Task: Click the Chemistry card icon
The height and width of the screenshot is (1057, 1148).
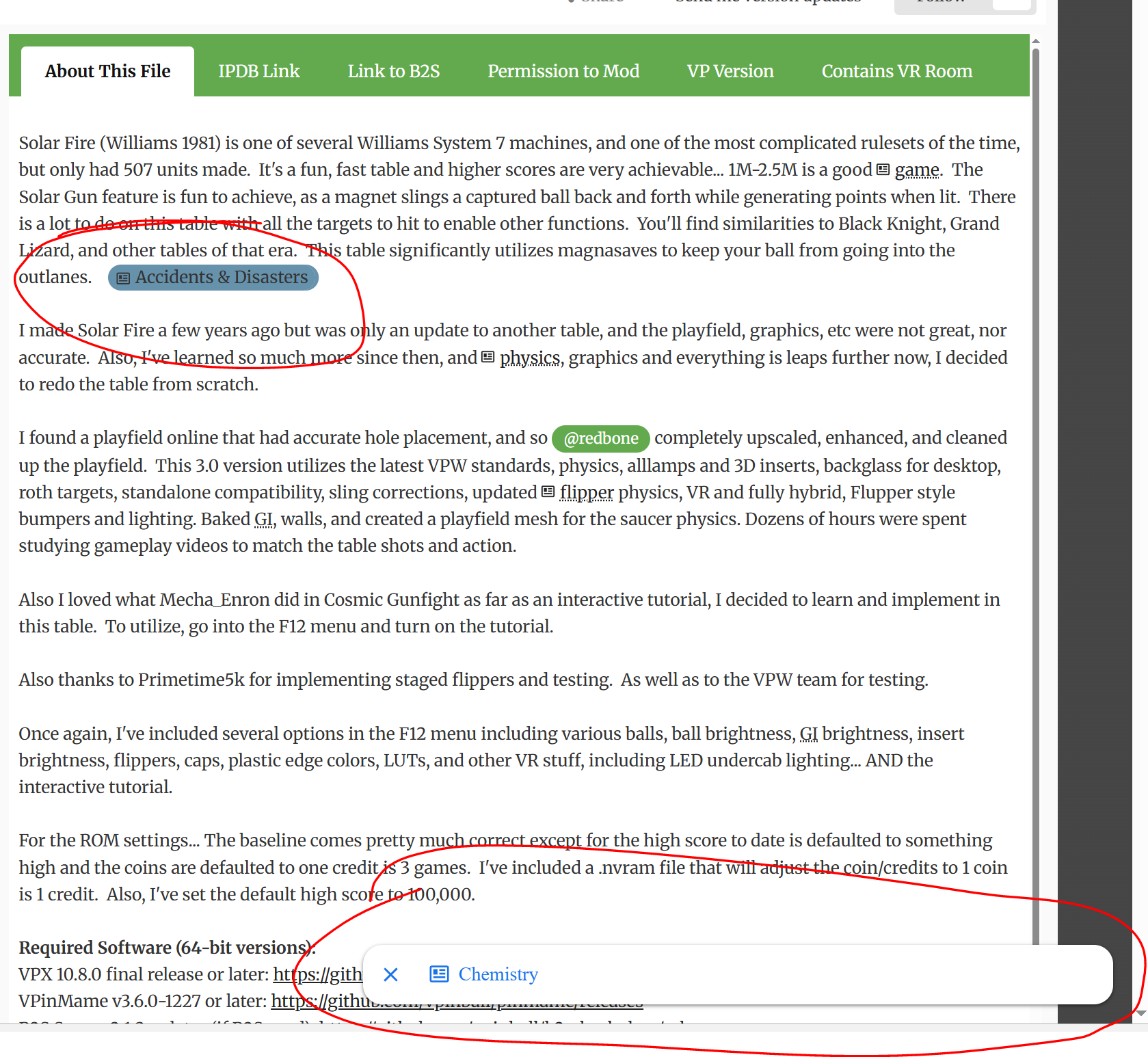Action: [x=439, y=974]
